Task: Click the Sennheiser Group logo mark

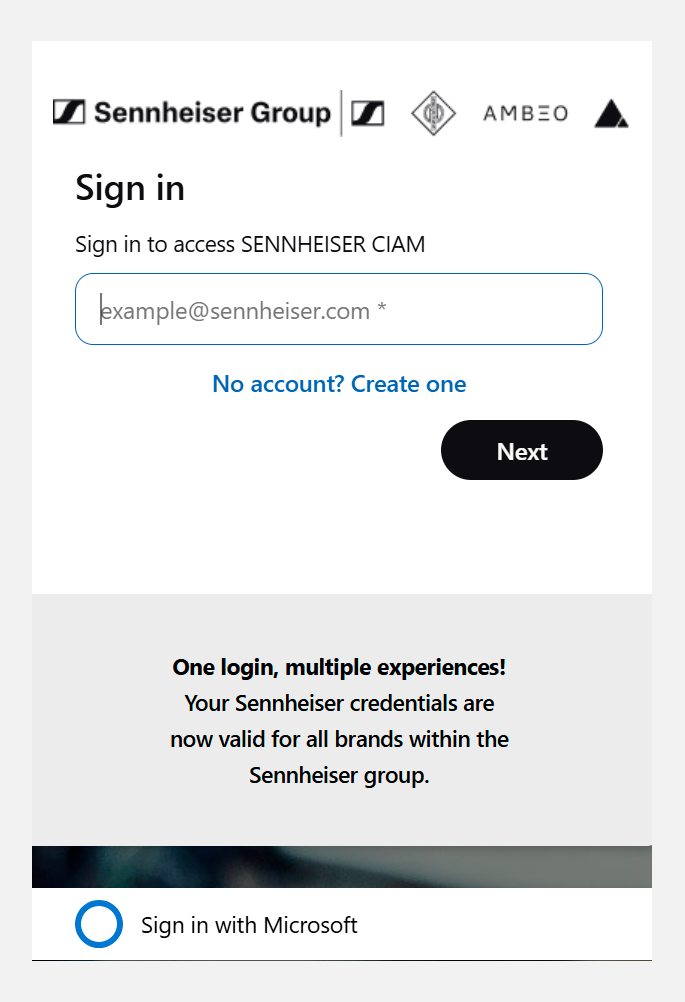Action: click(x=69, y=112)
